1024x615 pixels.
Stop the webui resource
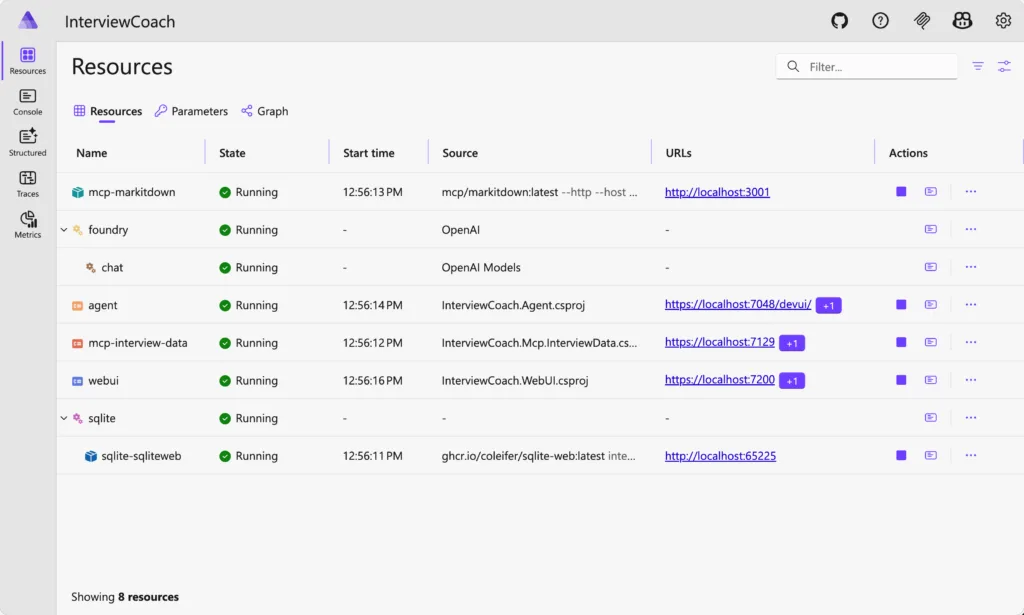[901, 380]
